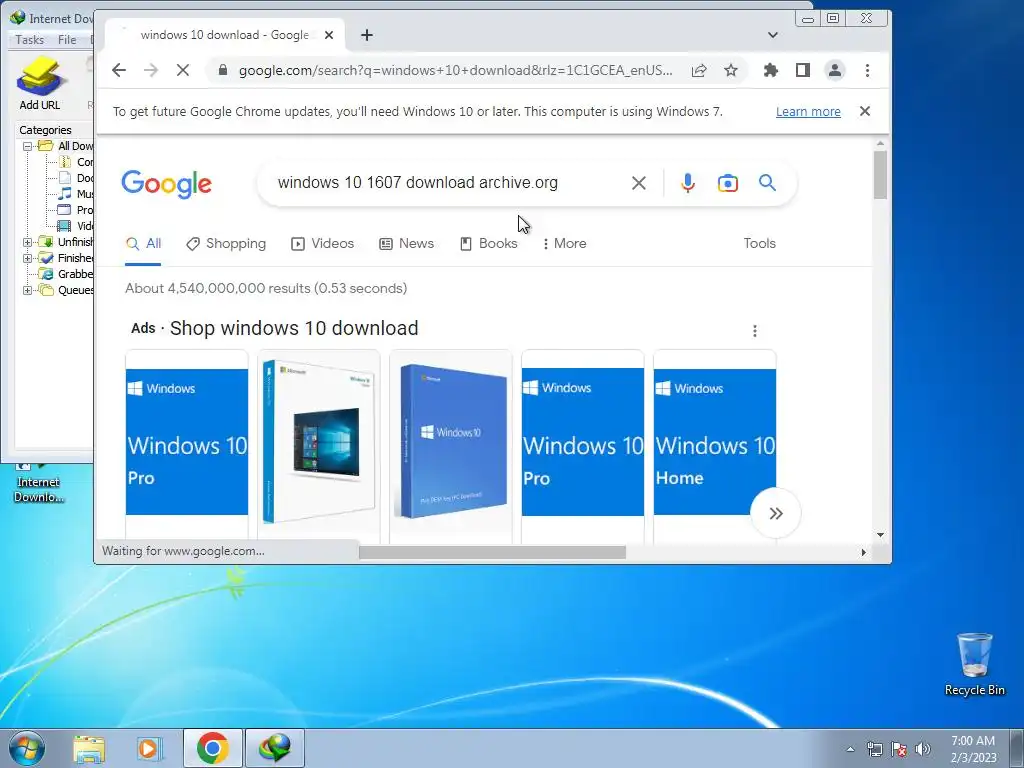Open the Recycle Bin desktop icon

tap(974, 664)
